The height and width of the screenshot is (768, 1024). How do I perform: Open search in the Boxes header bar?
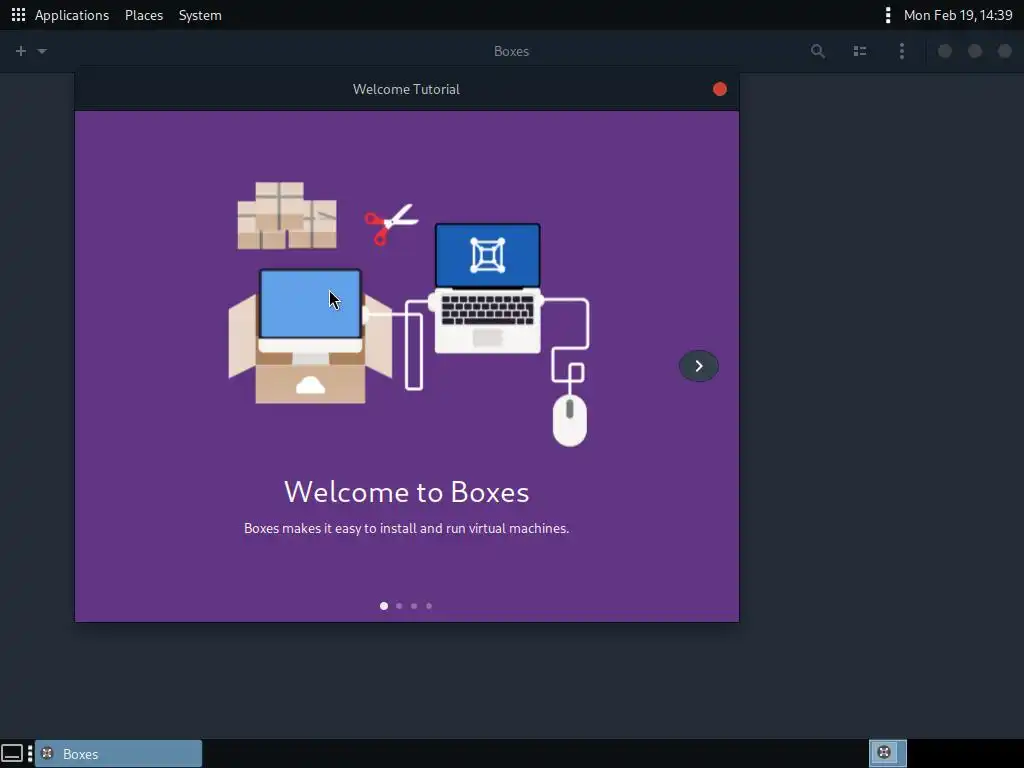tap(818, 51)
